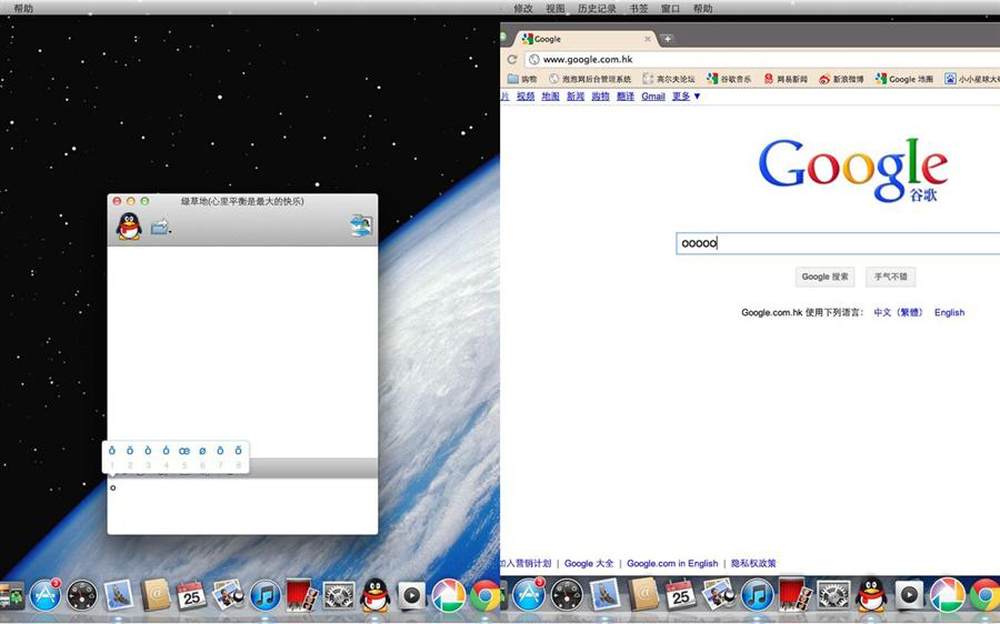Open the Google 大全 footer link
Viewport: 1000px width, 624px height.
point(589,563)
